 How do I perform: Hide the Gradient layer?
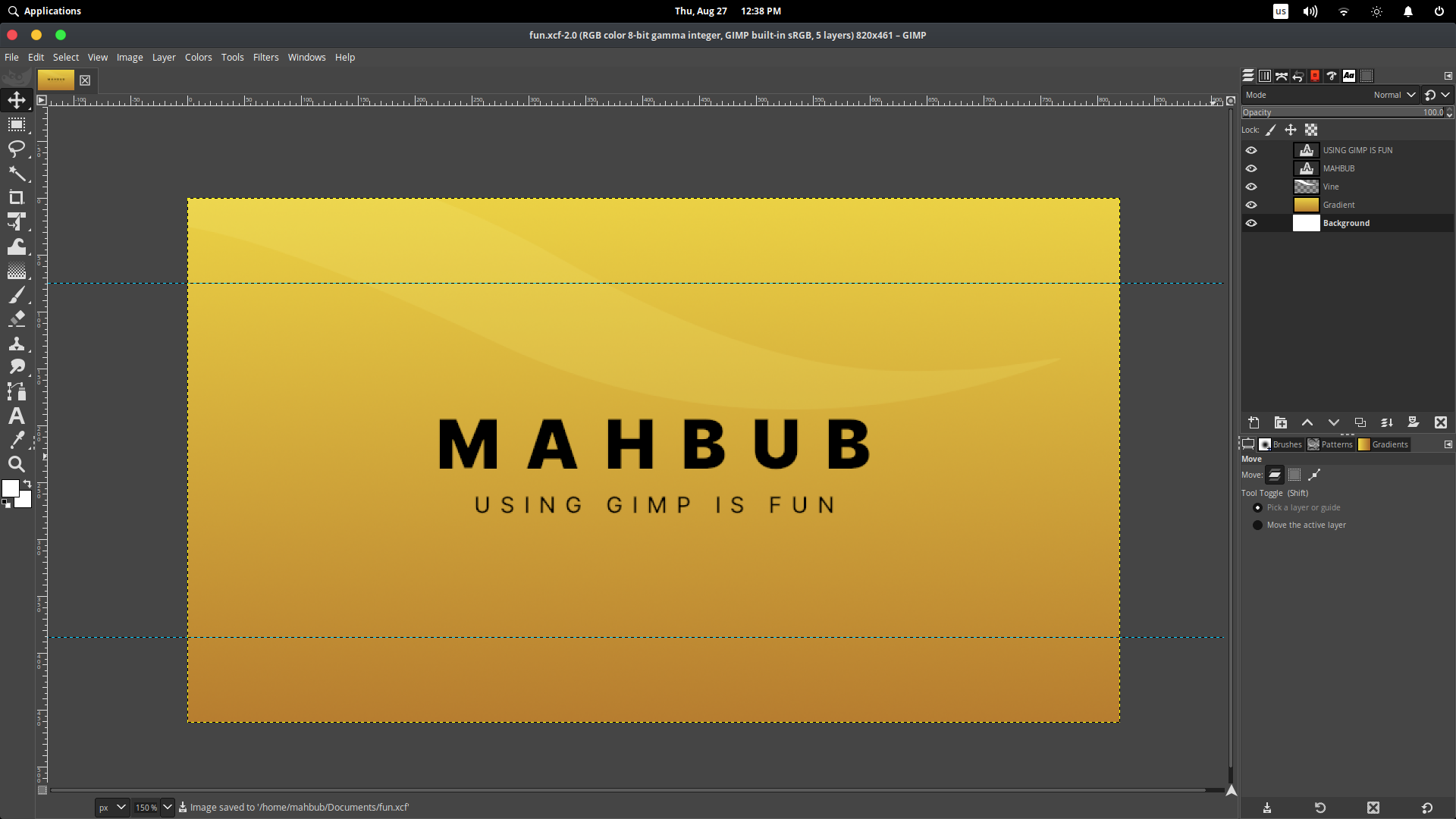click(x=1251, y=205)
